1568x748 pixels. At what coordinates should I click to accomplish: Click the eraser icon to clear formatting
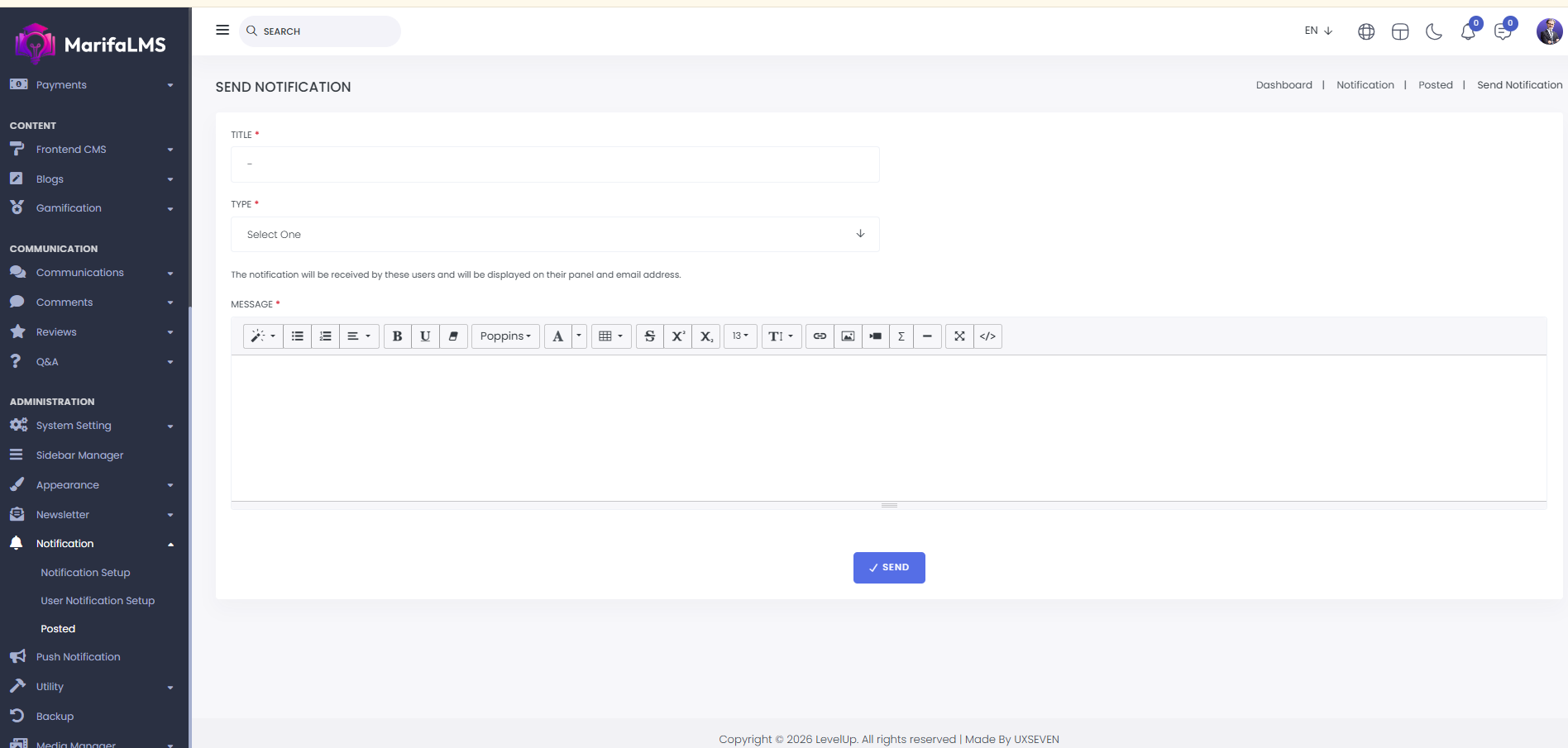pyautogui.click(x=453, y=336)
